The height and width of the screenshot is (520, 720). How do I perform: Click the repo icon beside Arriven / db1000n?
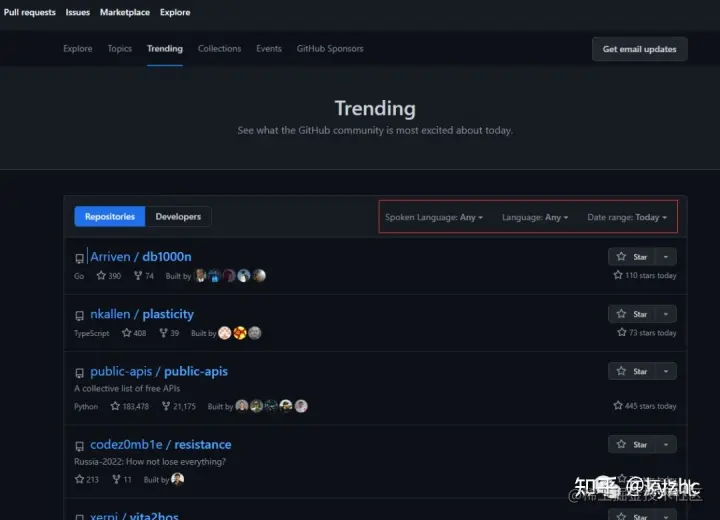pos(79,258)
